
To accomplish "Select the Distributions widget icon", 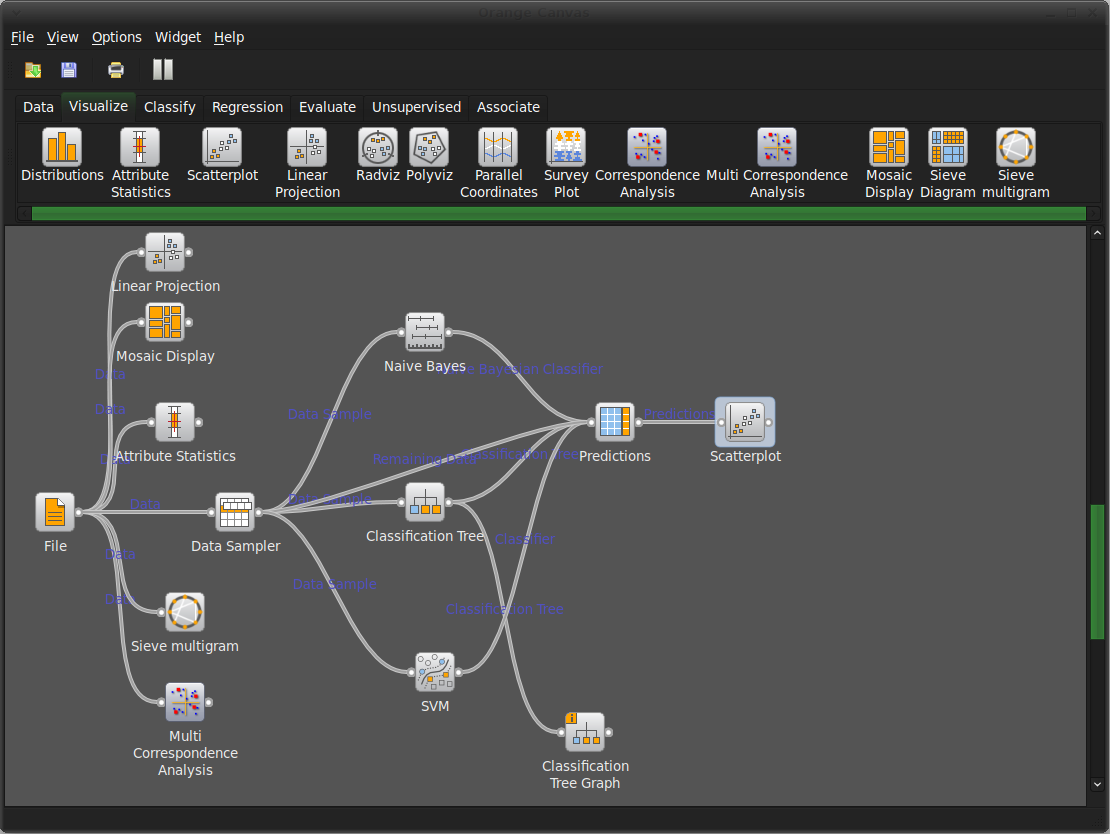I will coord(62,148).
